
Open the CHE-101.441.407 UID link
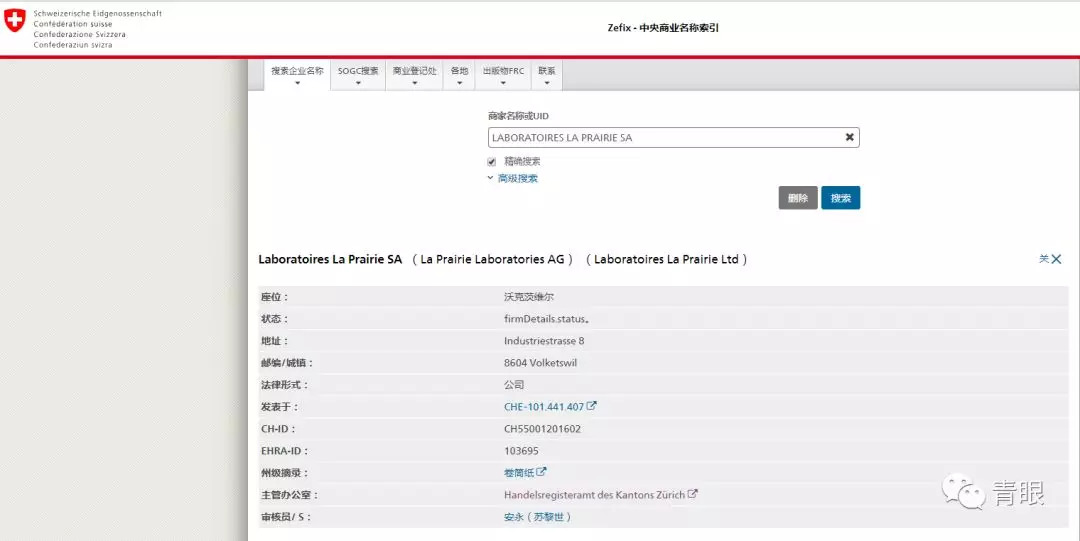[544, 407]
